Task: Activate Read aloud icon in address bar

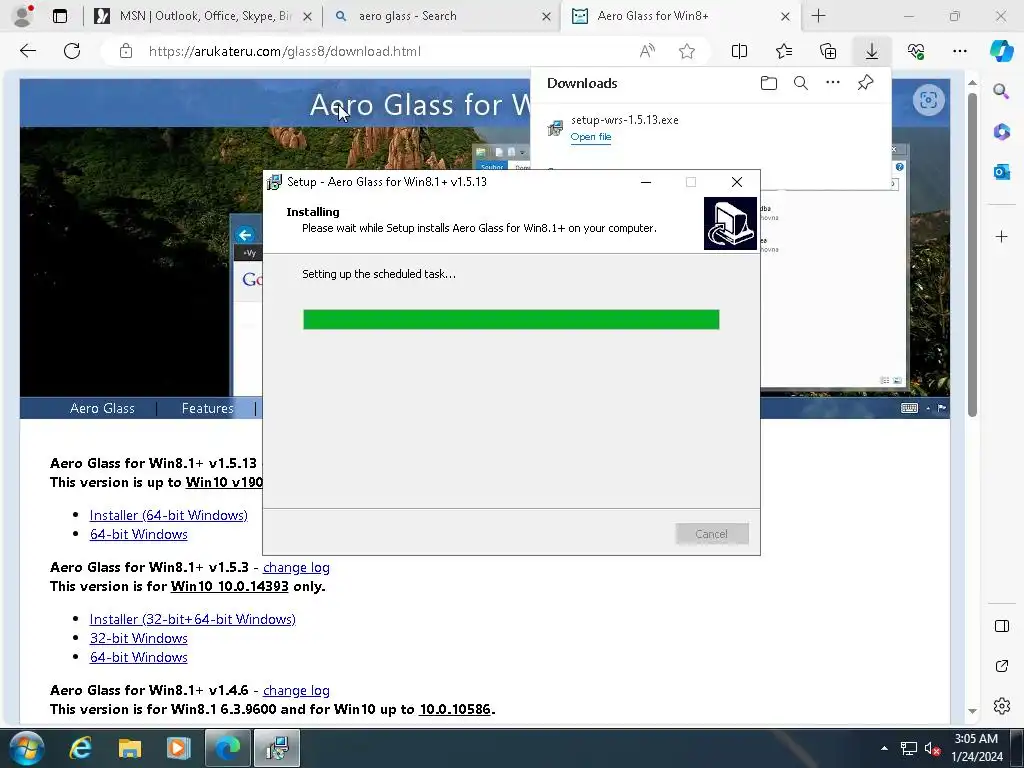Action: [x=647, y=51]
